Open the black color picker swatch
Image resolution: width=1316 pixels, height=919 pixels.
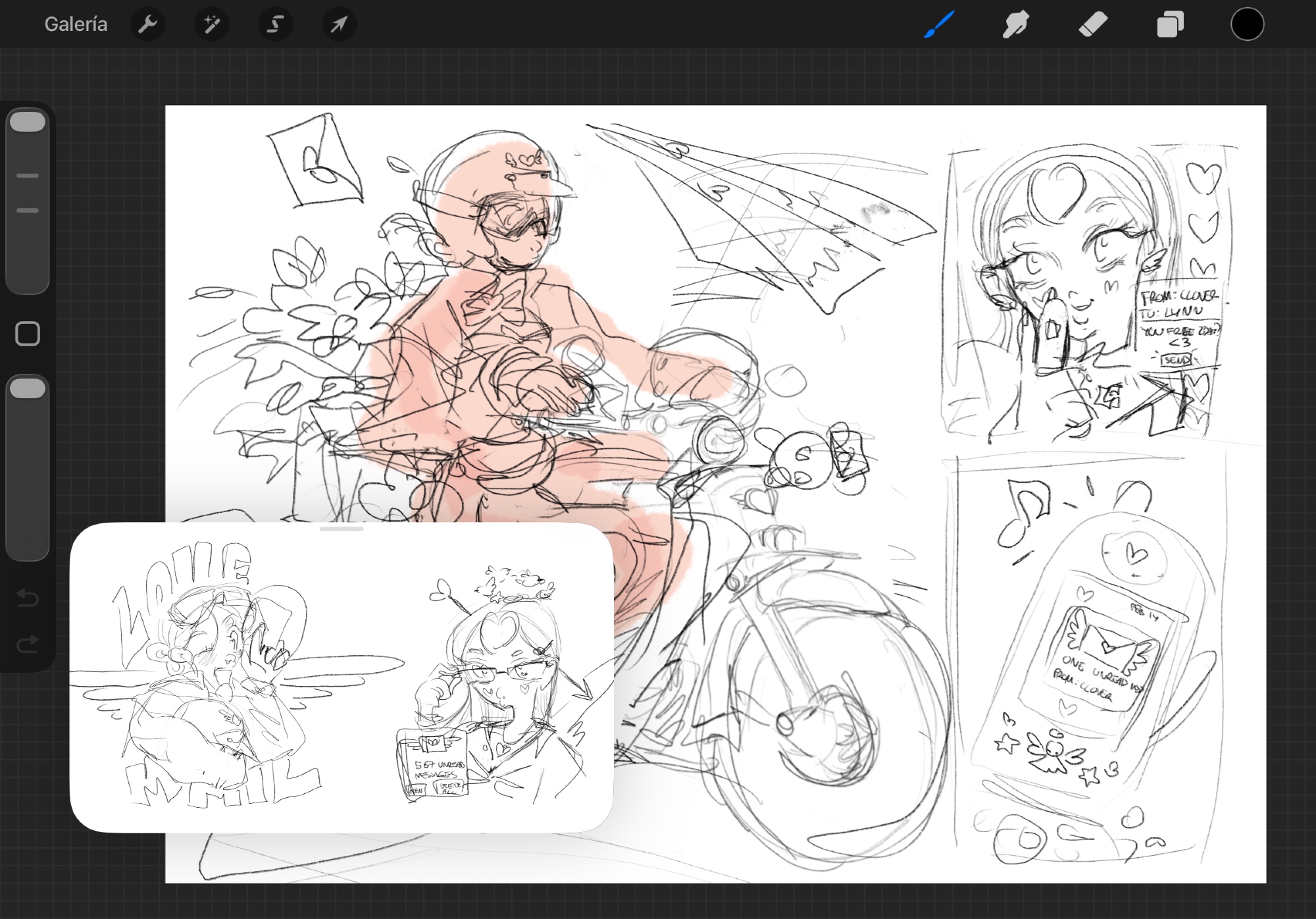[1247, 25]
